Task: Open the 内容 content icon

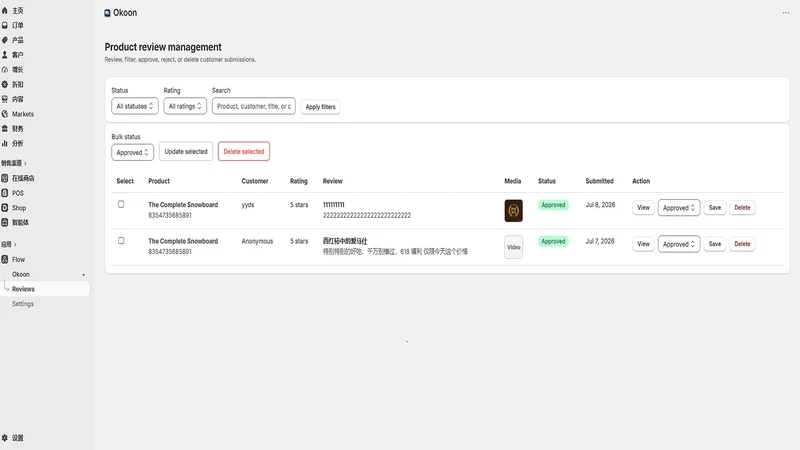Action: [5, 99]
